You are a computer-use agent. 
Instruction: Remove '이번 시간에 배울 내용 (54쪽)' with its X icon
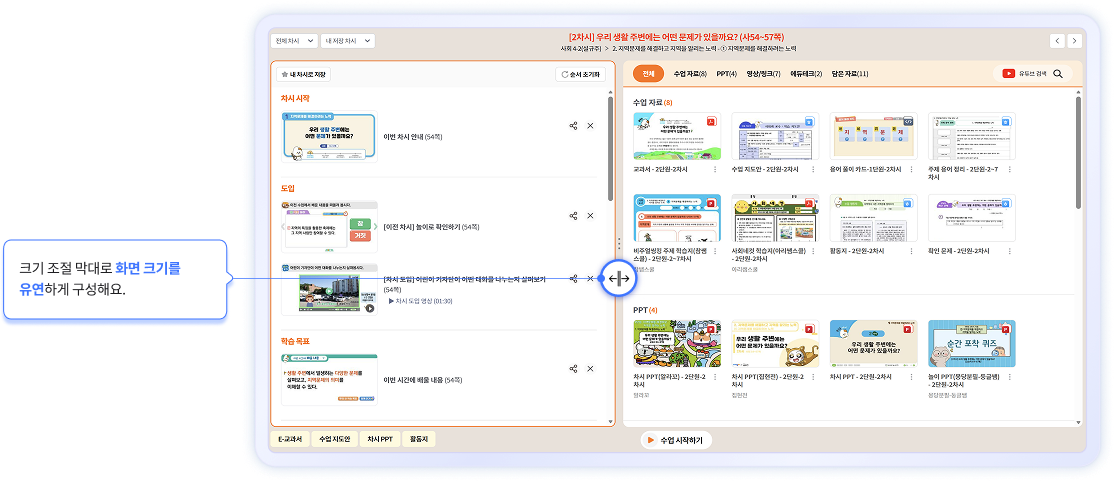pos(590,369)
